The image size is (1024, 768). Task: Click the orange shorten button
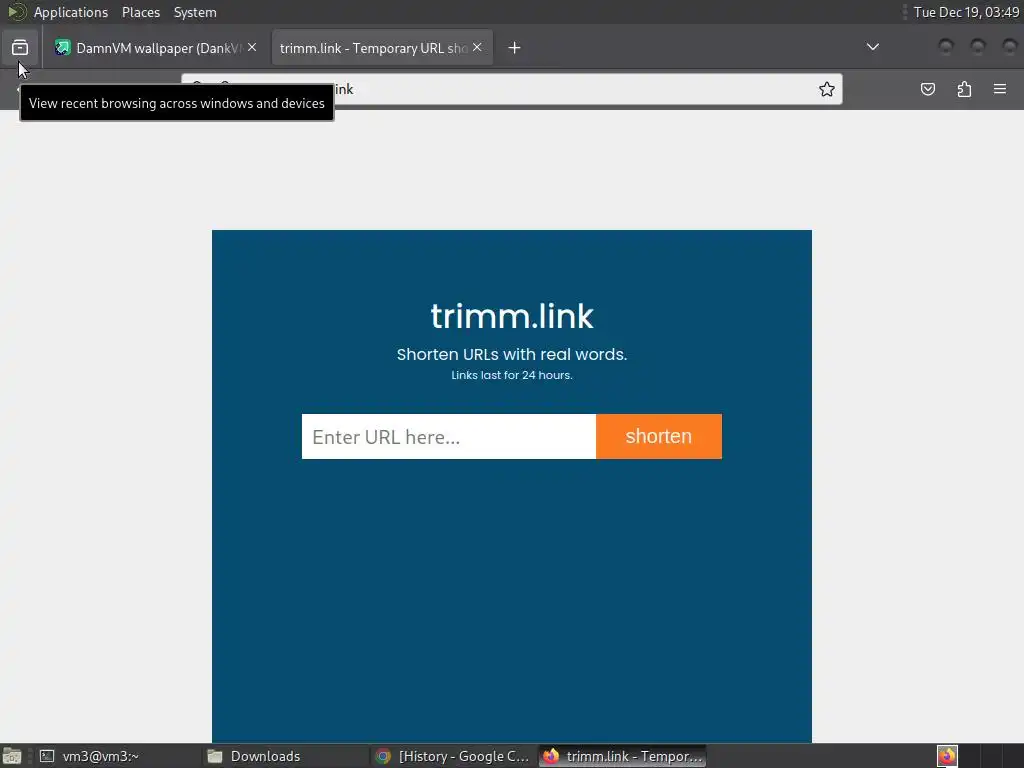[x=659, y=436]
